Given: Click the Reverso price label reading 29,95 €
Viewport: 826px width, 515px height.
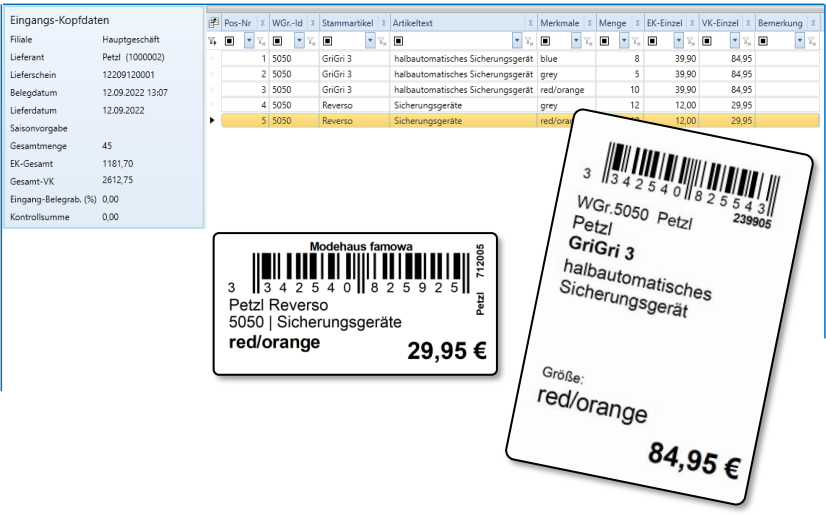Looking at the screenshot, I should (x=355, y=304).
